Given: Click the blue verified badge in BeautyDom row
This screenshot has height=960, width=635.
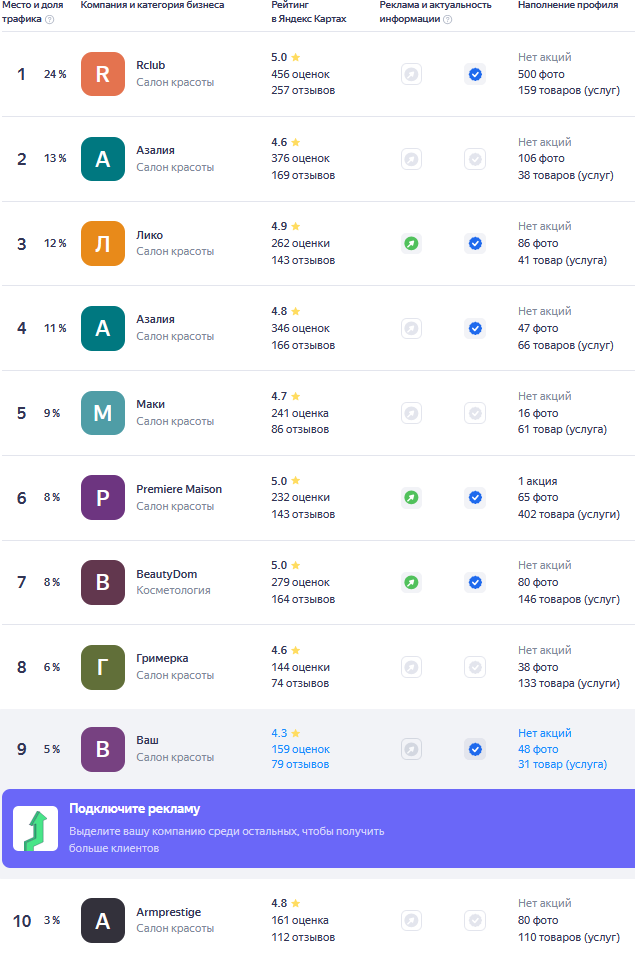Looking at the screenshot, I should tap(475, 582).
